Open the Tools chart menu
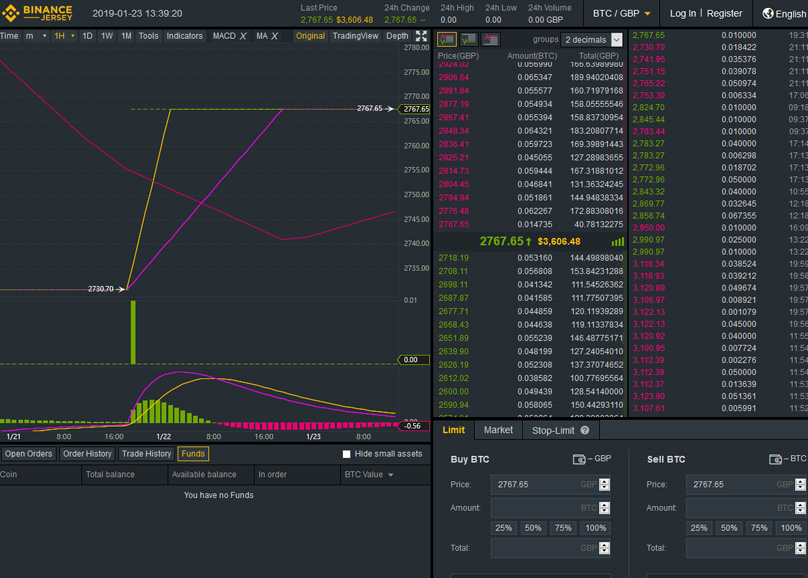The height and width of the screenshot is (578, 808). point(148,36)
